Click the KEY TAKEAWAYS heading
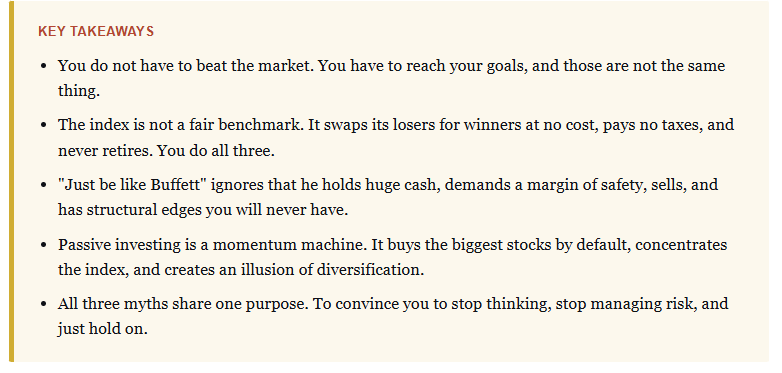The height and width of the screenshot is (373, 782). pyautogui.click(x=96, y=31)
